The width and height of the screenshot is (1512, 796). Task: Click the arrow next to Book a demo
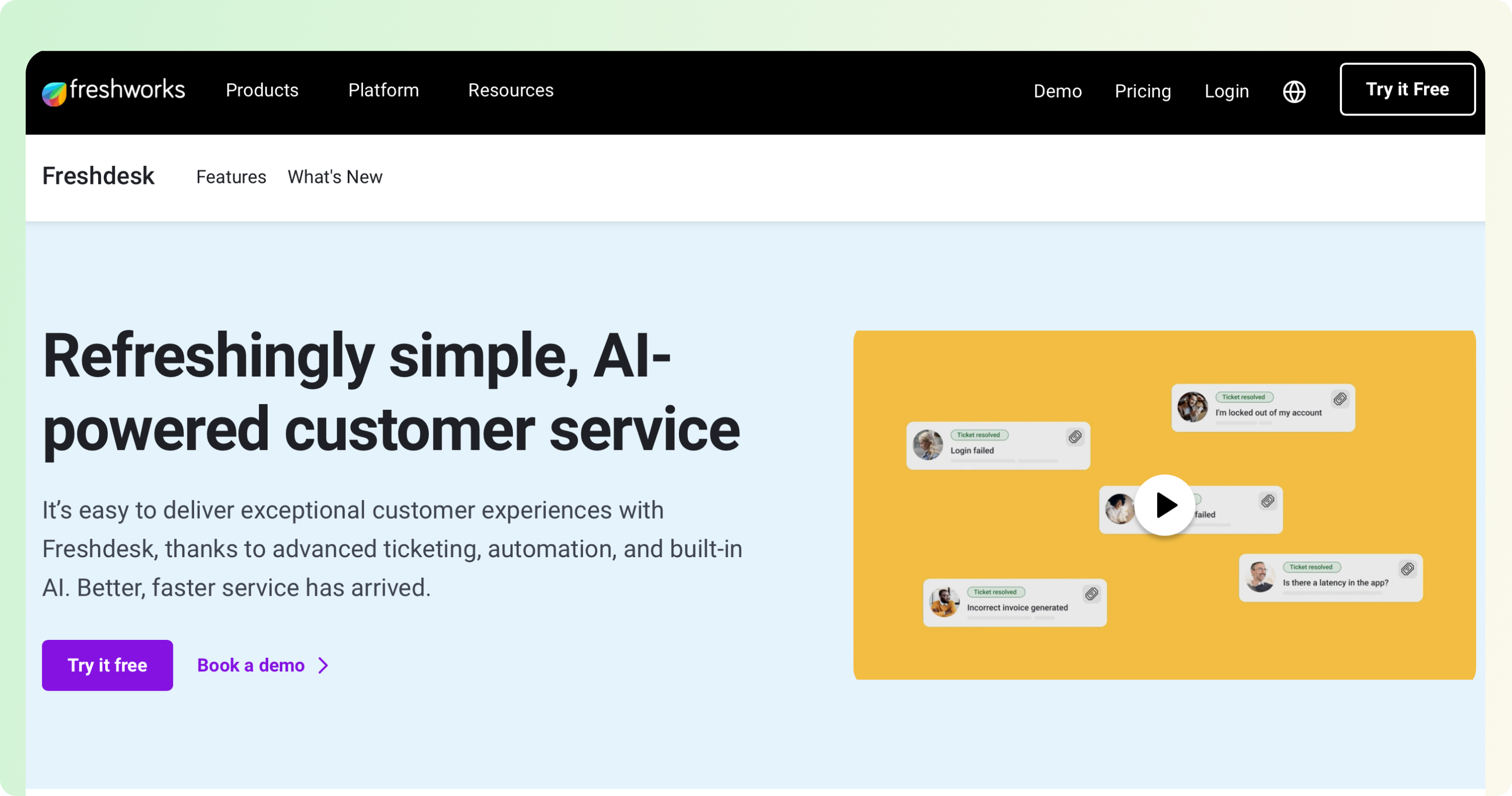(324, 665)
